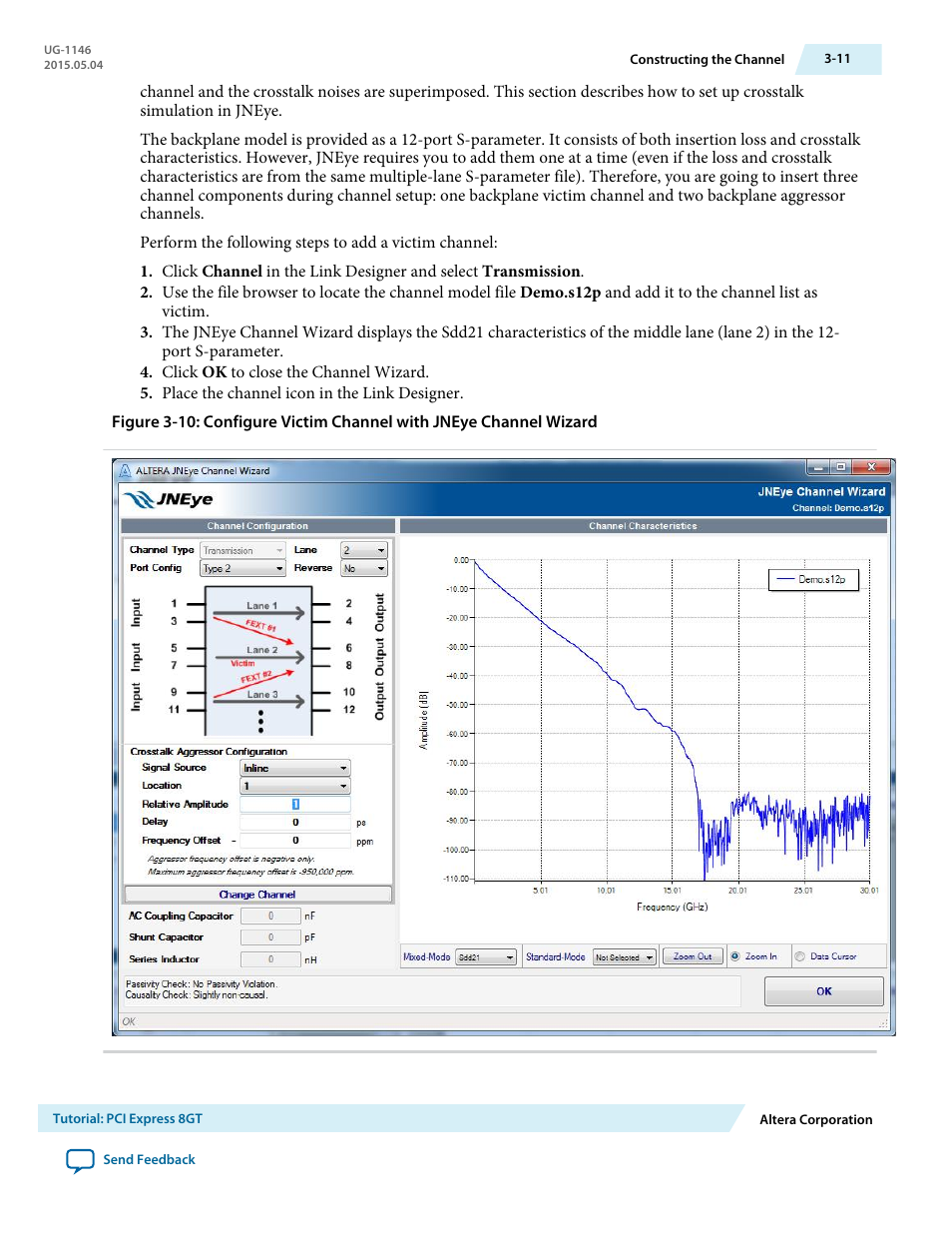
Task: Click the Channel Characteristics panel header
Action: pos(643,526)
